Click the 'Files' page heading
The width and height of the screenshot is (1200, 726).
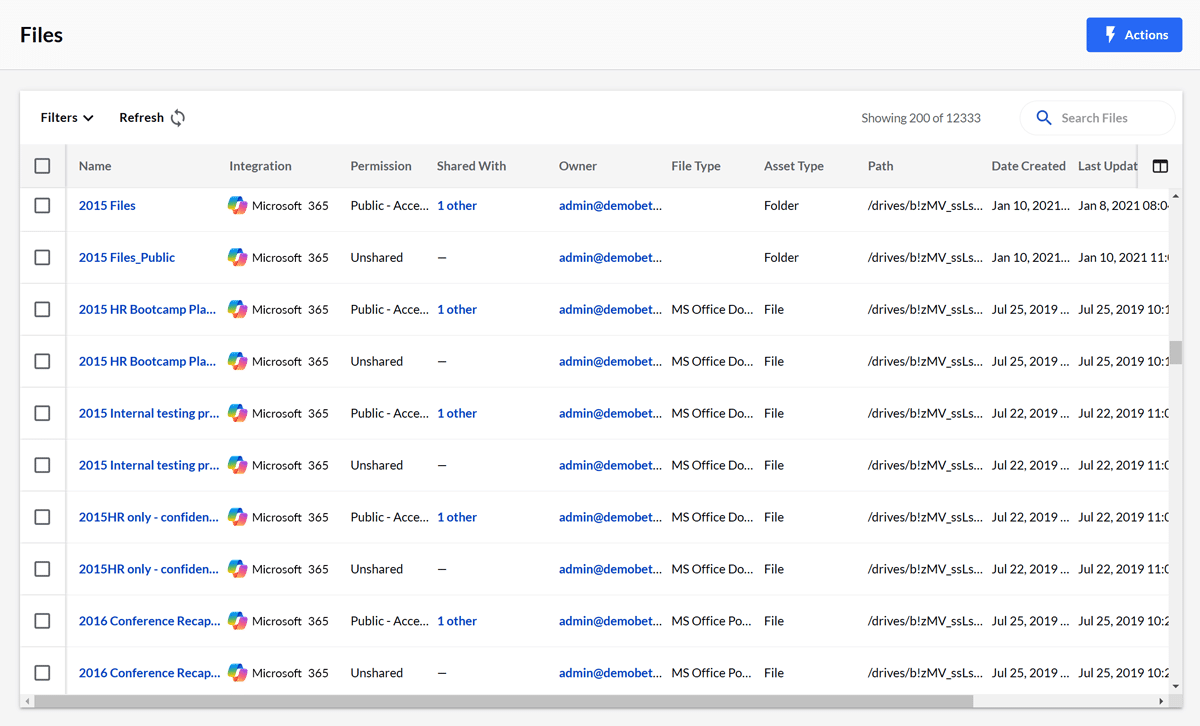click(41, 35)
